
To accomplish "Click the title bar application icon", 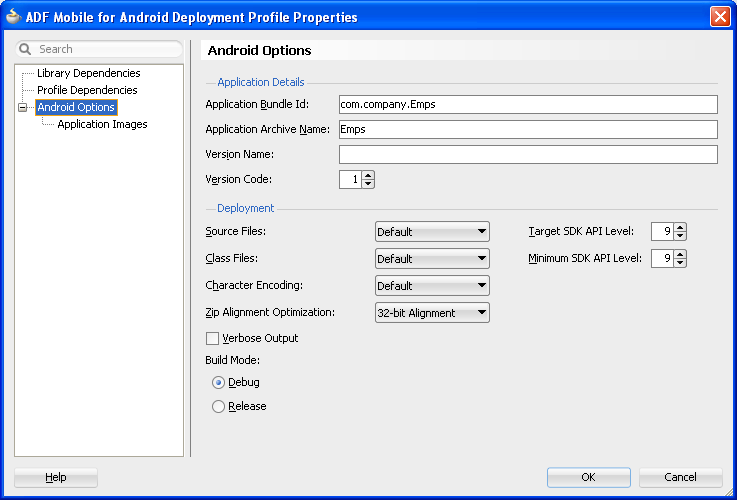I will pyautogui.click(x=13, y=16).
